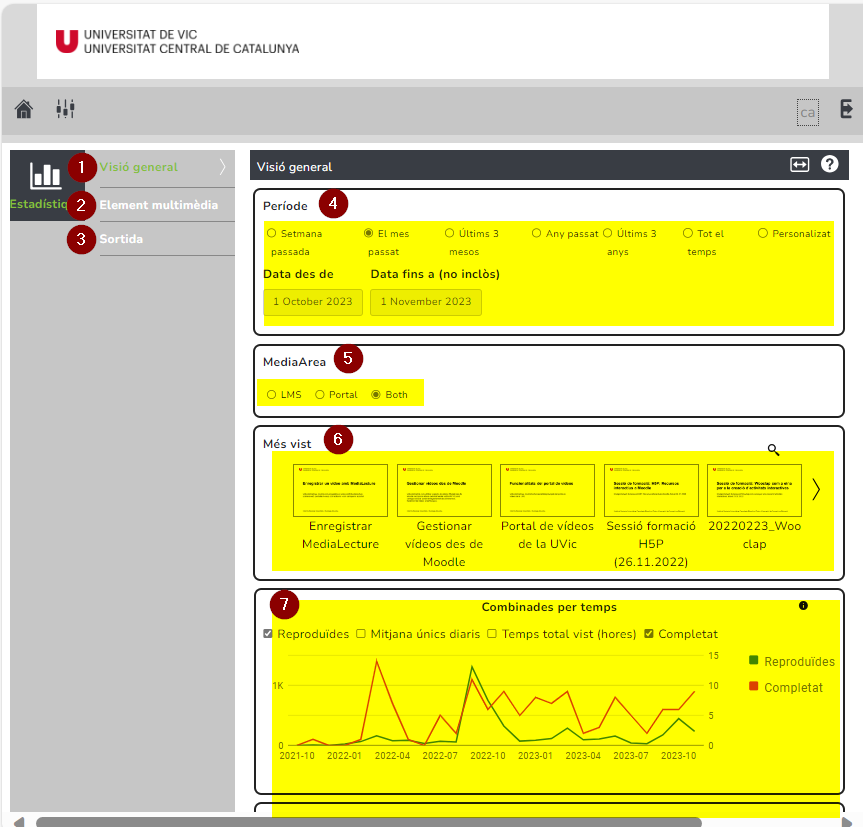Open the Sortida menu item

click(121, 239)
